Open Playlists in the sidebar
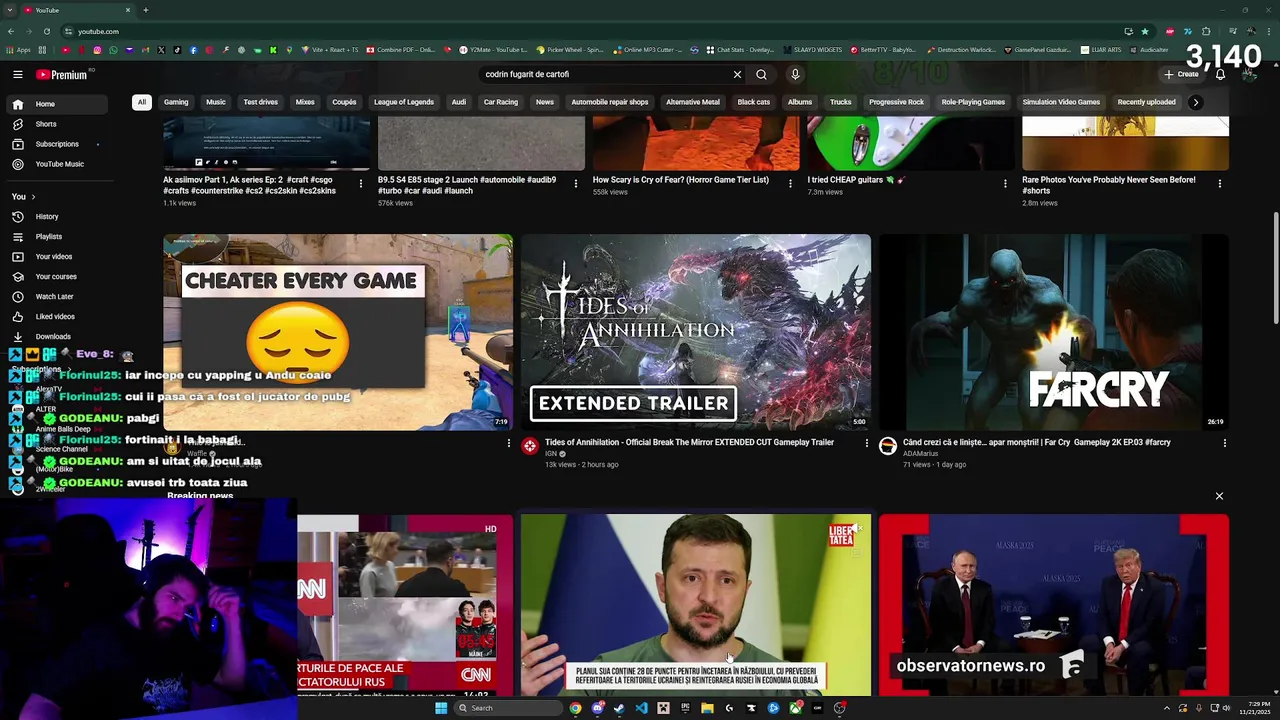Image resolution: width=1280 pixels, height=720 pixels. pos(57,237)
